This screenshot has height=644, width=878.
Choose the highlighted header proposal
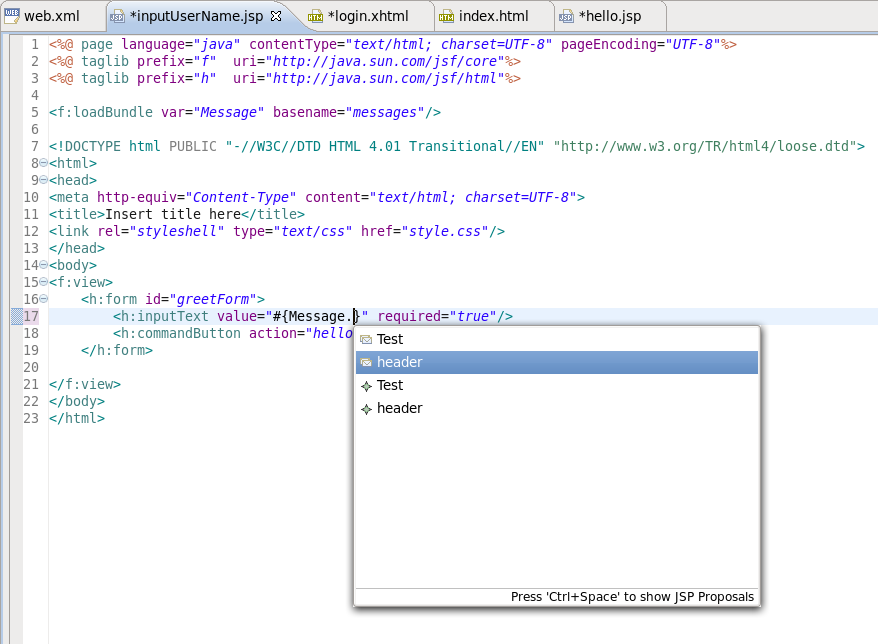pos(400,362)
